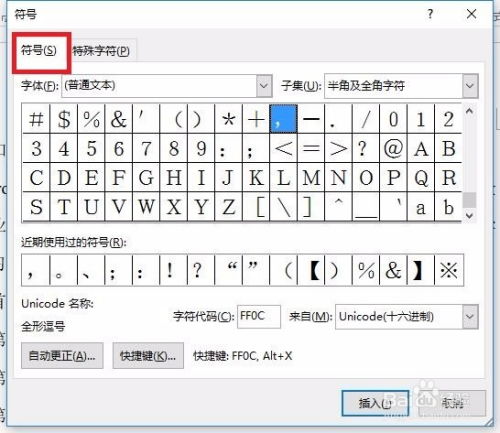Open the 来自 Unicode encoding dropdown
Viewport: 500px width, 433px height.
pos(470,317)
